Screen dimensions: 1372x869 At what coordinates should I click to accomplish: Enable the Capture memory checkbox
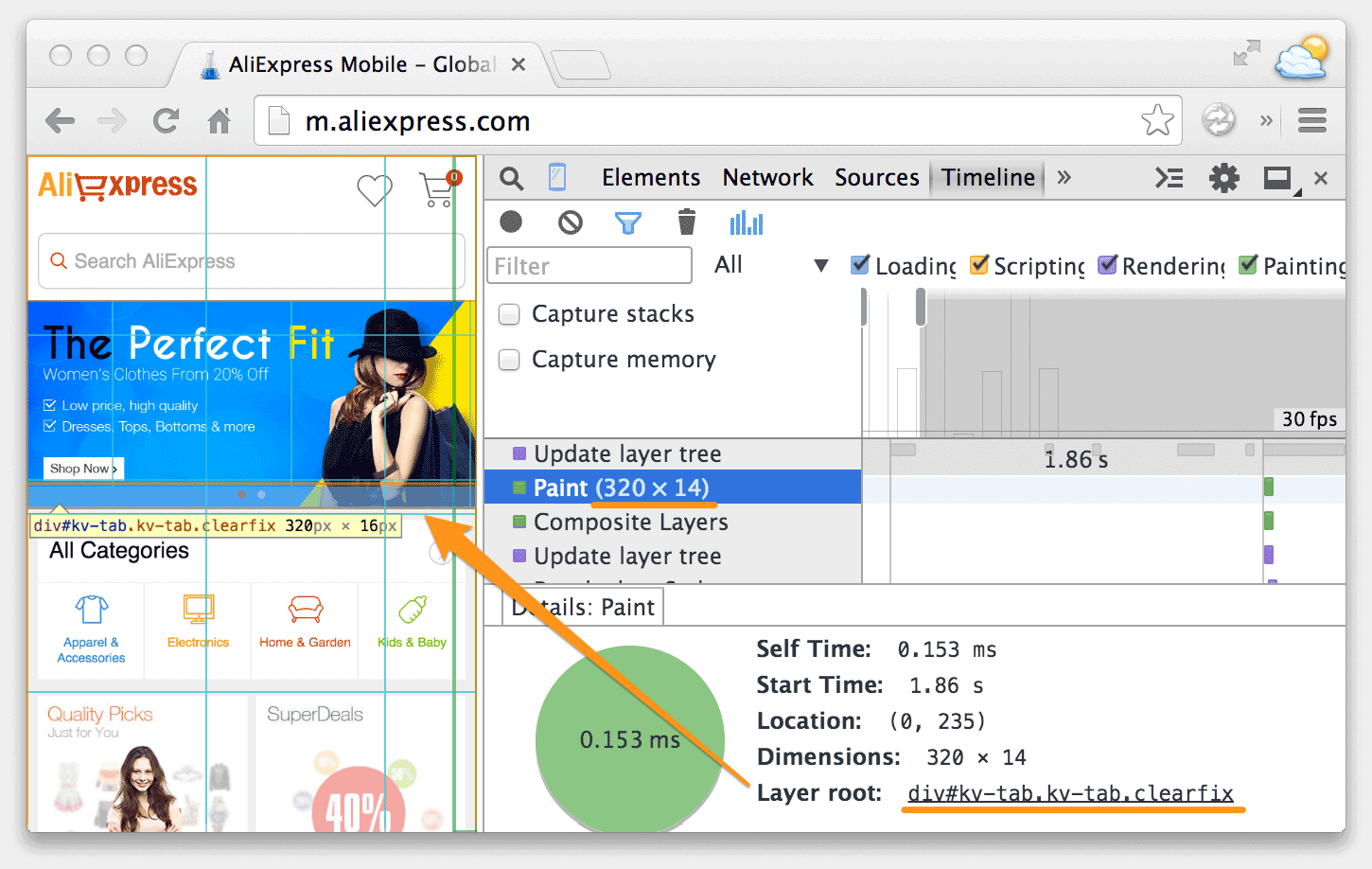509,360
